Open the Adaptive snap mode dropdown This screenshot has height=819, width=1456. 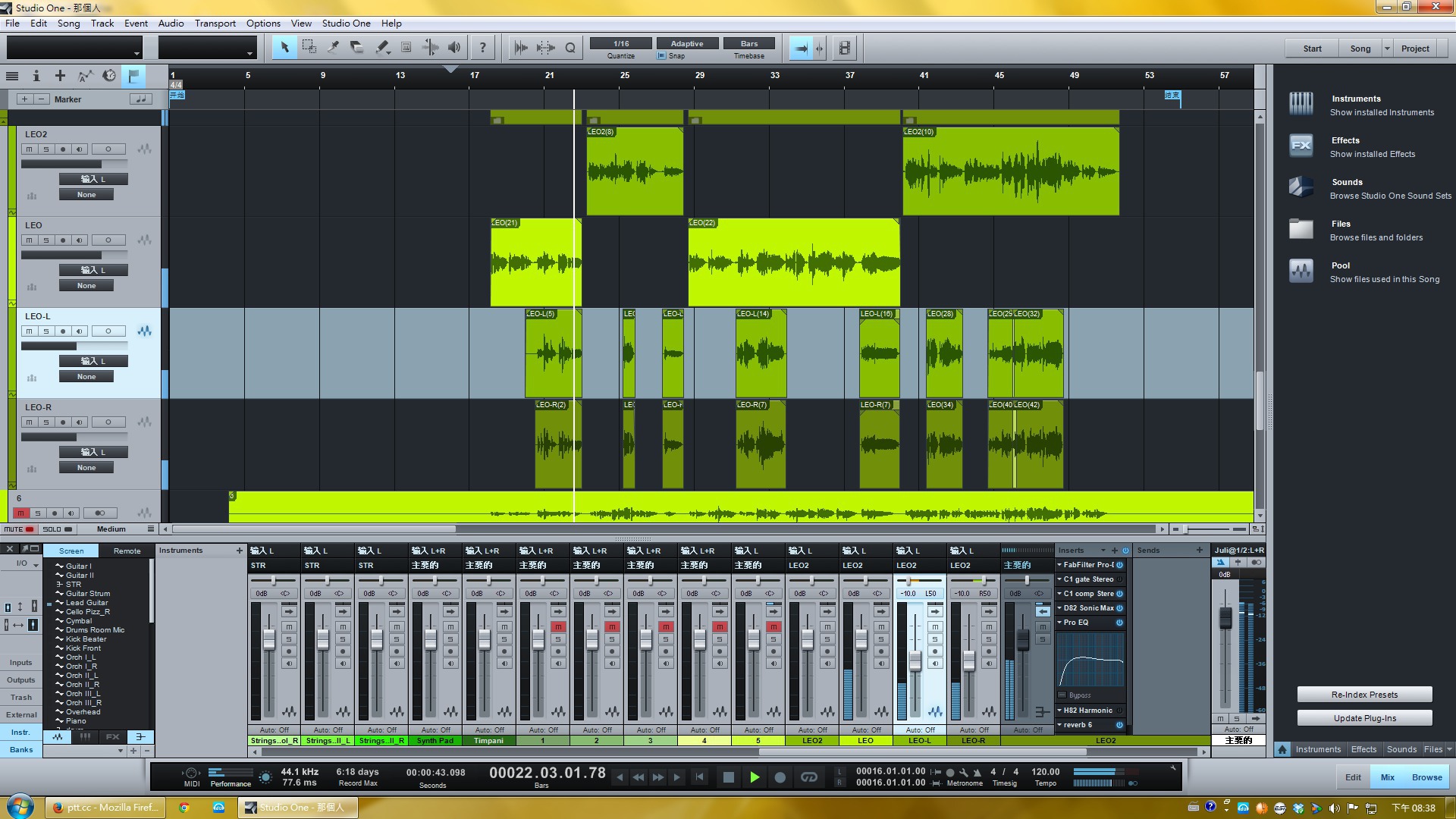click(x=686, y=43)
